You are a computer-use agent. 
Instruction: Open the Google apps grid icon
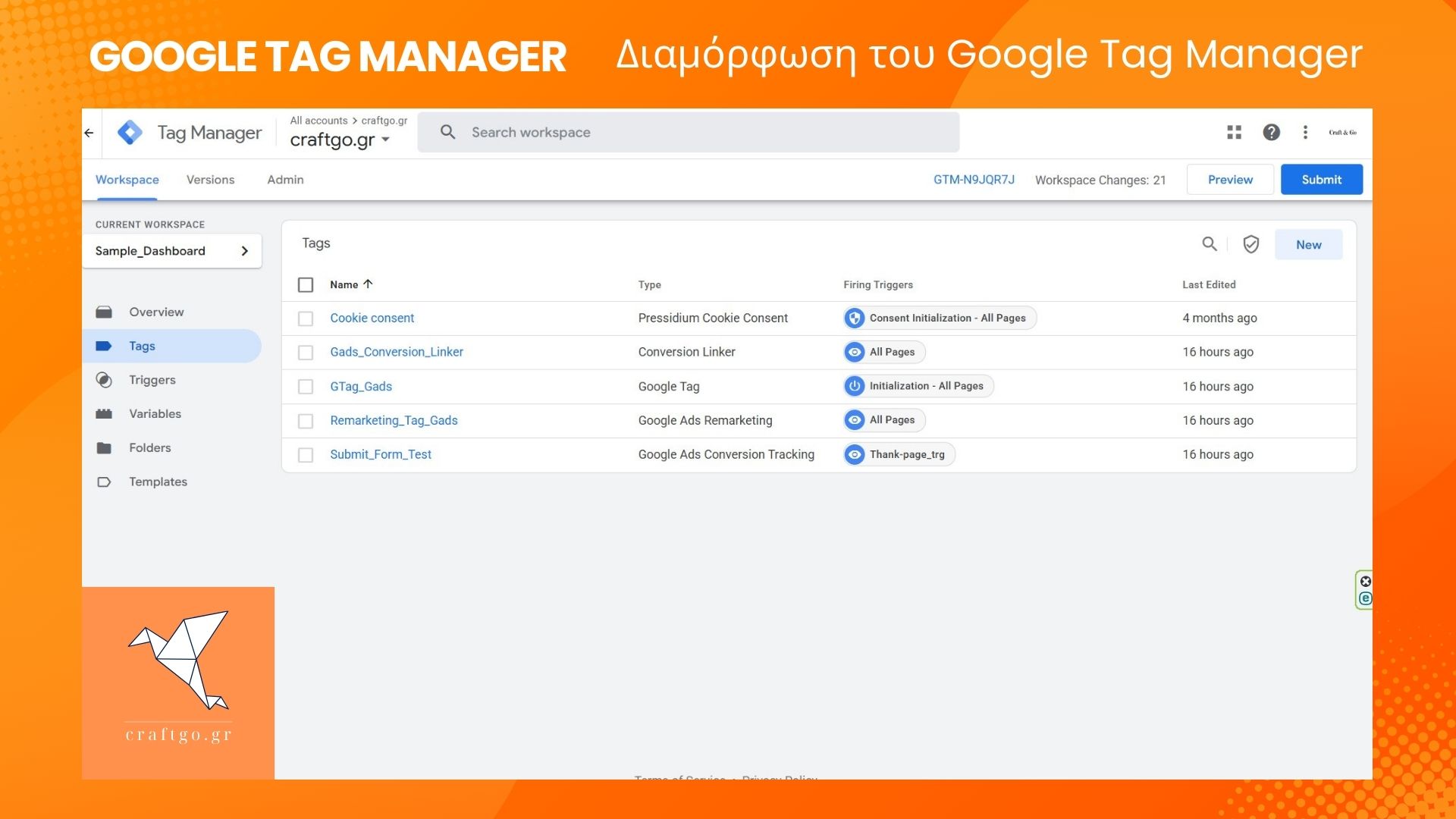(1234, 133)
